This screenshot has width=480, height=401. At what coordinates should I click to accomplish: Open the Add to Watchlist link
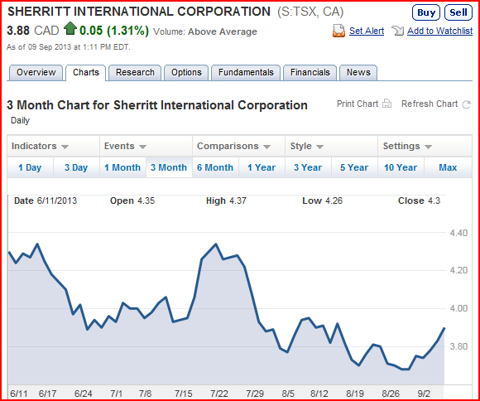tap(440, 31)
